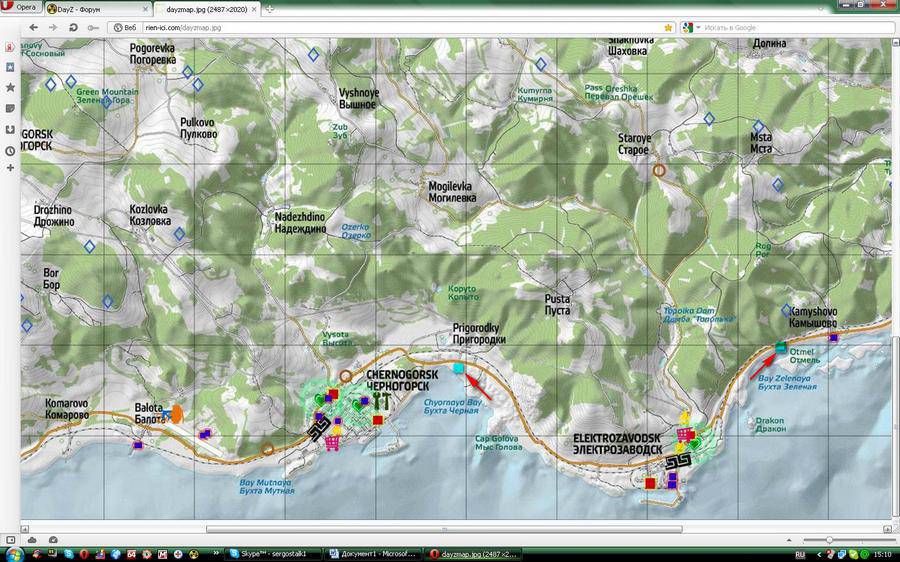900x562 pixels.
Task: Launch the radioactive DayZ quick launch icon
Action: tap(194, 554)
